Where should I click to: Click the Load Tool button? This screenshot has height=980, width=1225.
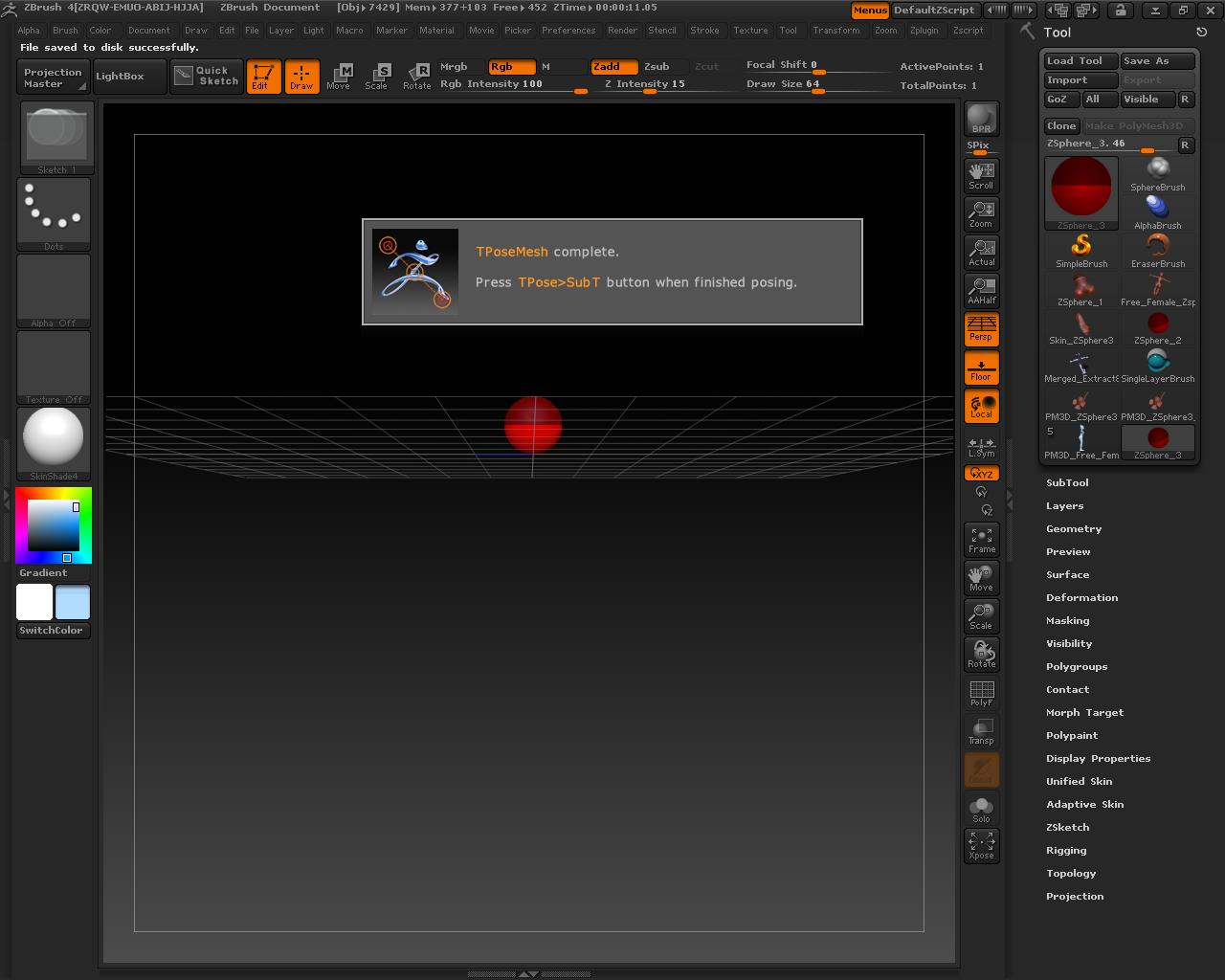click(1079, 60)
